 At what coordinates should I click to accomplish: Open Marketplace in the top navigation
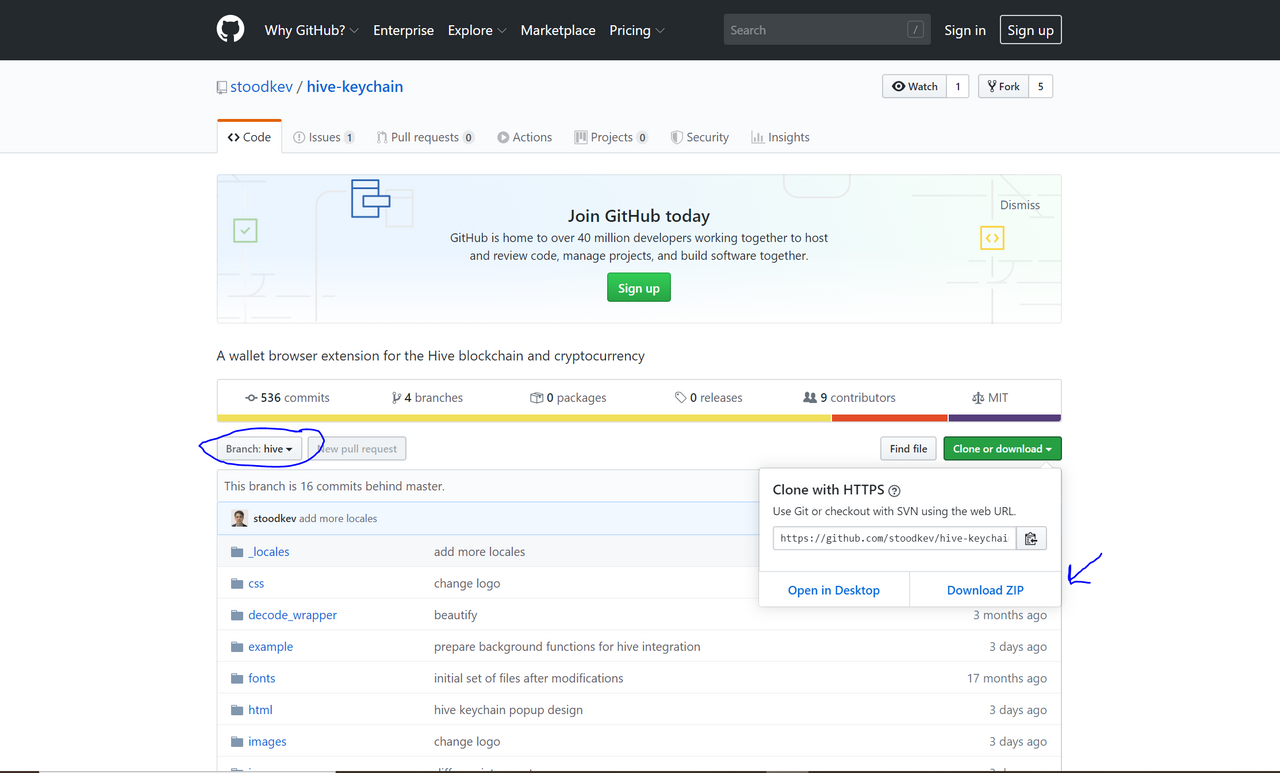click(558, 30)
